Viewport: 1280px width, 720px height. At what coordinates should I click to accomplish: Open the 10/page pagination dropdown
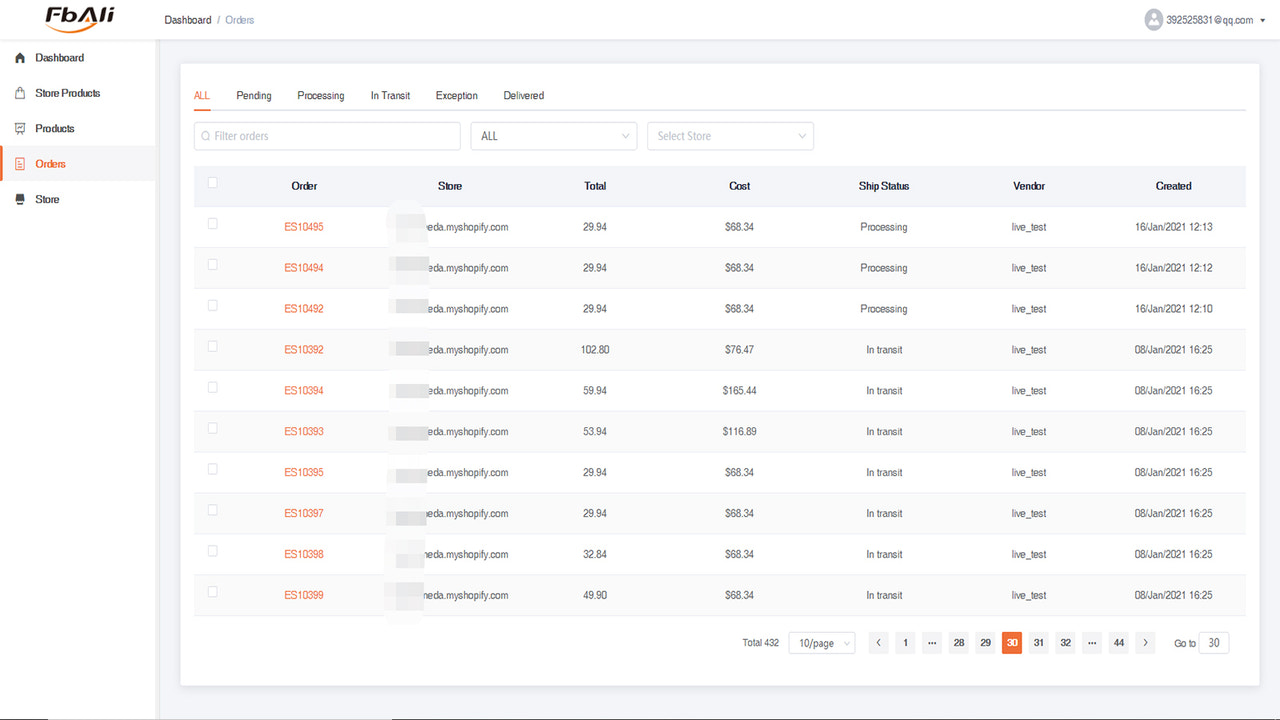point(821,643)
